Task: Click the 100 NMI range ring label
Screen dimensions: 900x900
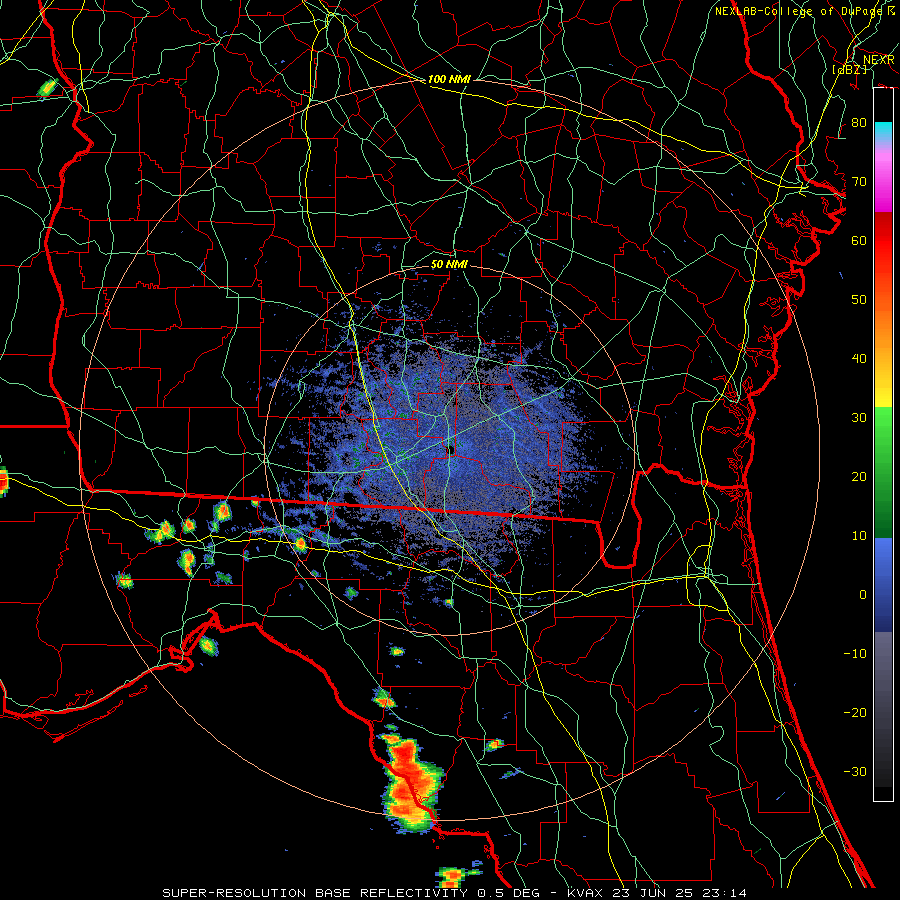Action: (449, 79)
